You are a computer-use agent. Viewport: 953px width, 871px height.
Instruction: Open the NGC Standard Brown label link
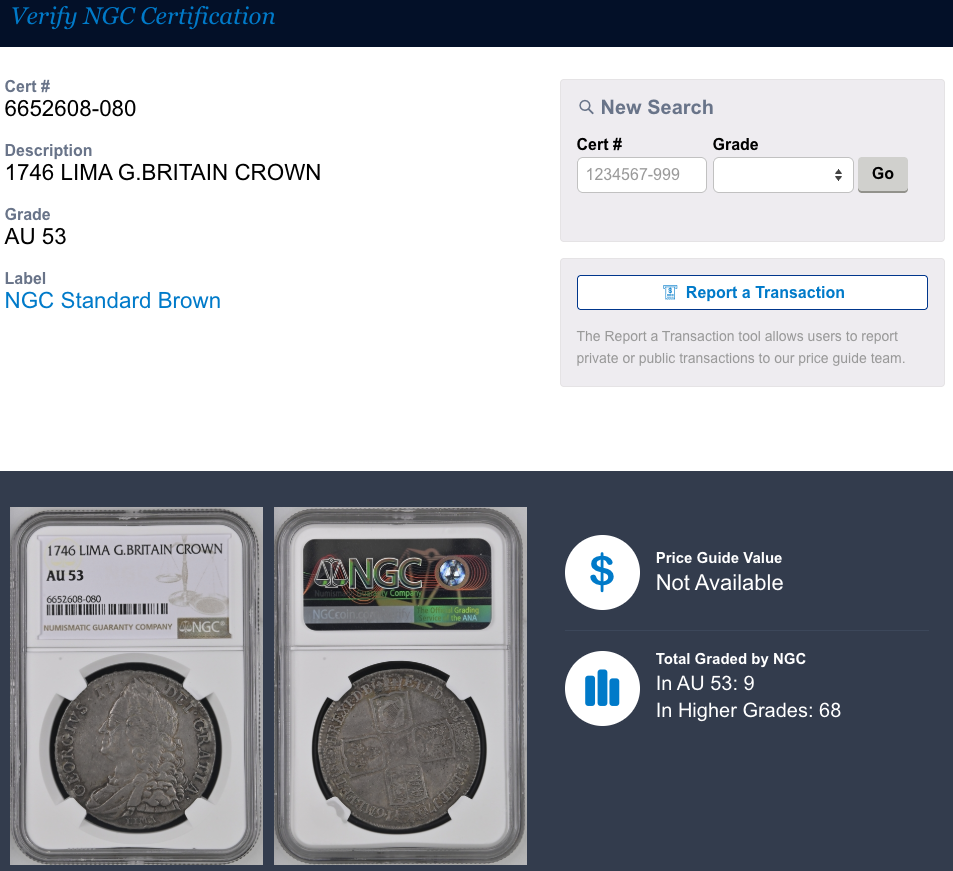(112, 301)
